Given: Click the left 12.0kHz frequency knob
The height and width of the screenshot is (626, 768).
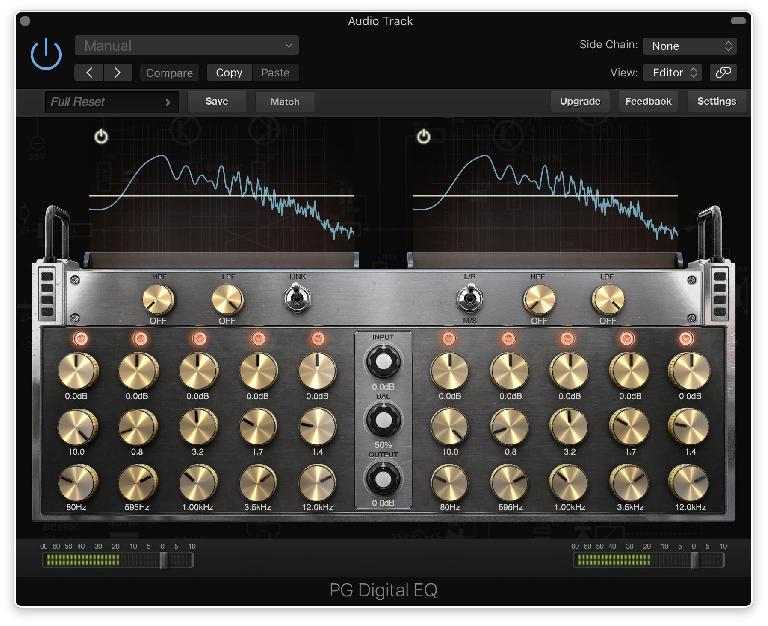Looking at the screenshot, I should pyautogui.click(x=317, y=483).
